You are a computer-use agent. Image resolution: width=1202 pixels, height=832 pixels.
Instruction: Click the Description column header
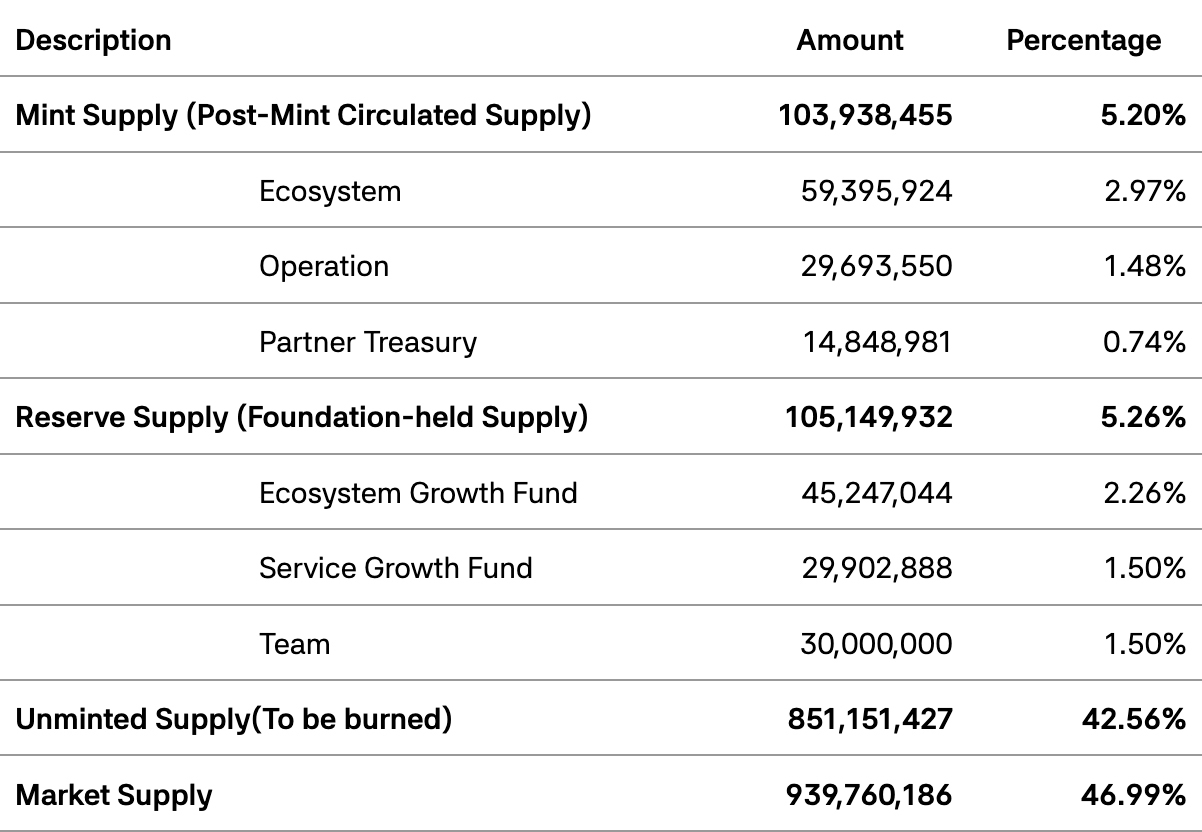tap(93, 41)
